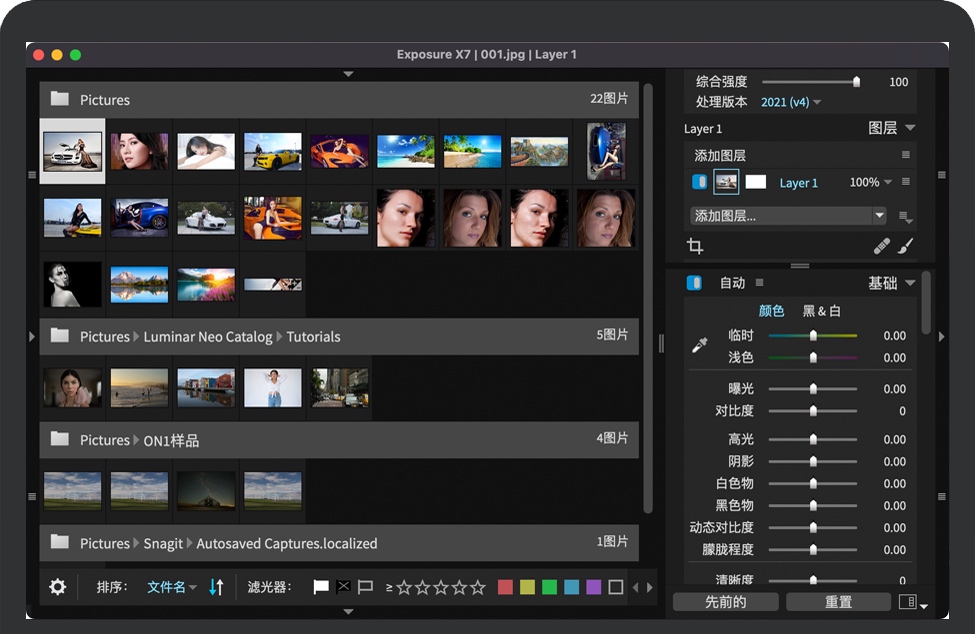Screen dimensions: 975x634
Task: Open Layer 1 hamburger options menu
Action: (x=906, y=182)
